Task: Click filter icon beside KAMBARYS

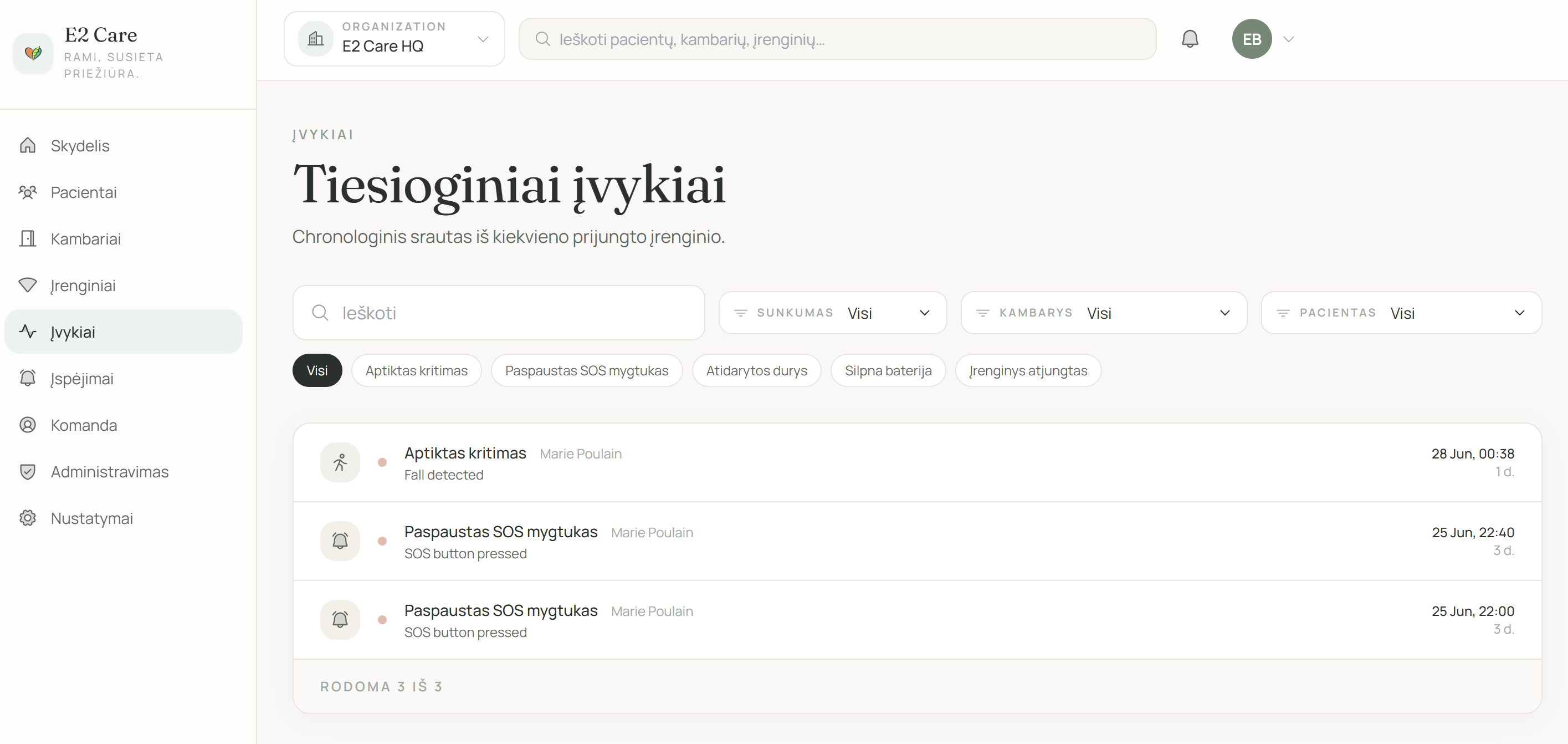Action: pos(982,313)
